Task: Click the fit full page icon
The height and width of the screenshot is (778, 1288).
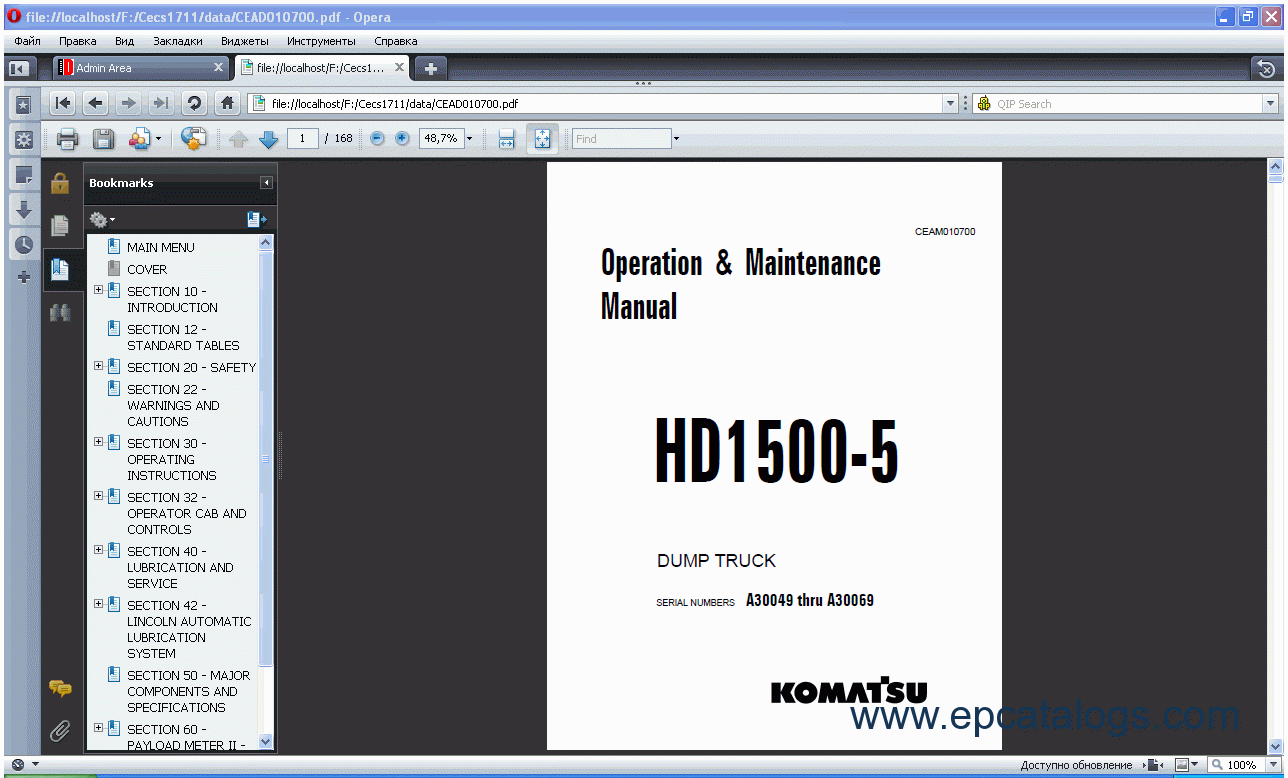Action: [x=541, y=139]
